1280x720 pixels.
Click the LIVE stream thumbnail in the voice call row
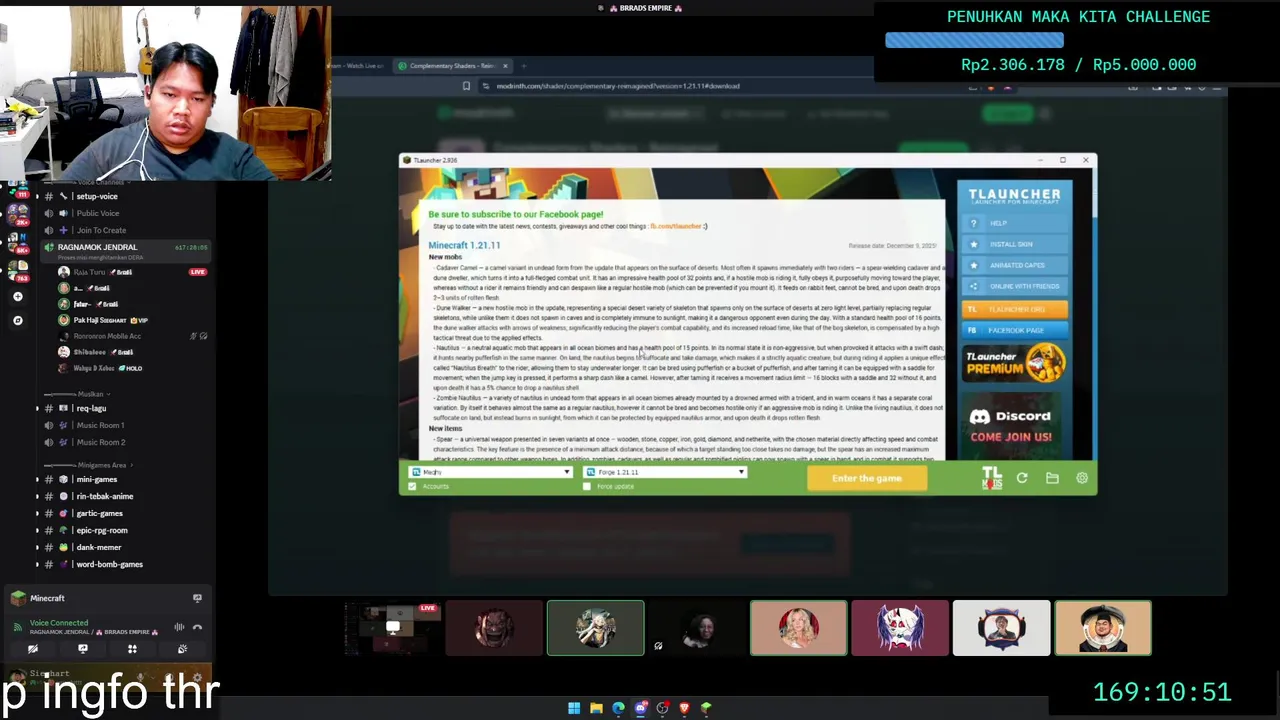click(393, 628)
